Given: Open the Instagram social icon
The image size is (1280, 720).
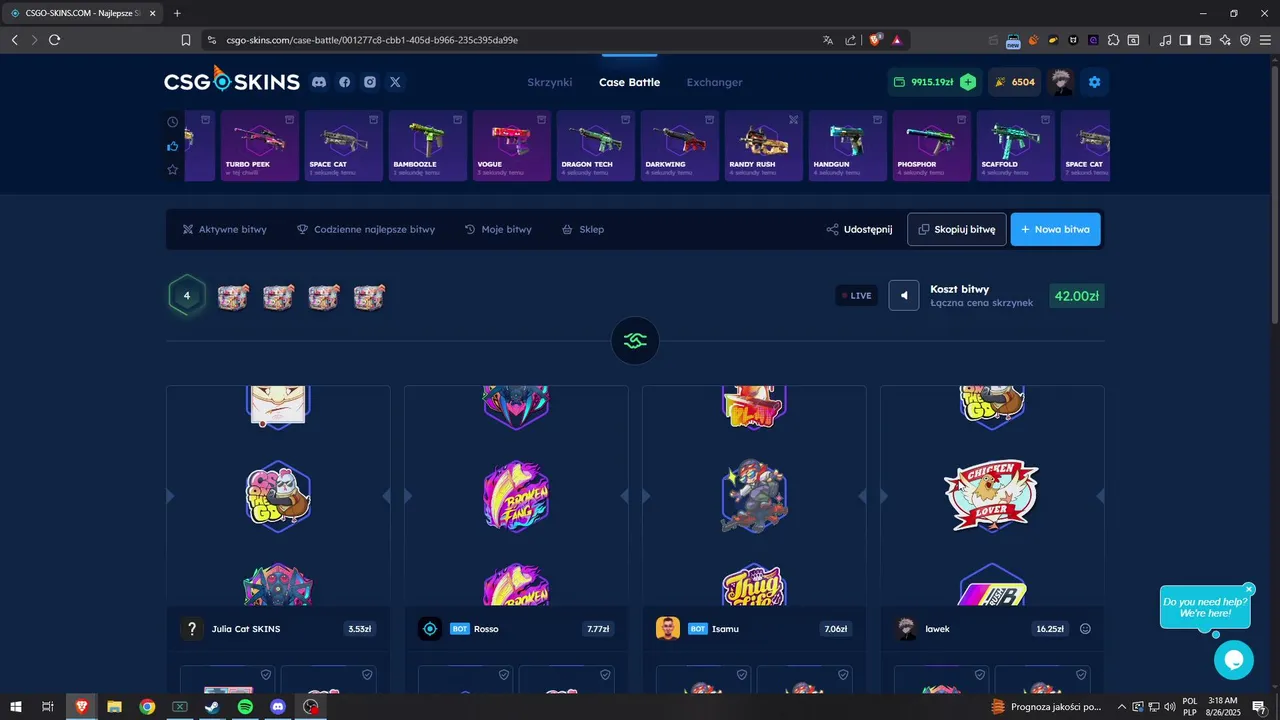Looking at the screenshot, I should click(370, 82).
